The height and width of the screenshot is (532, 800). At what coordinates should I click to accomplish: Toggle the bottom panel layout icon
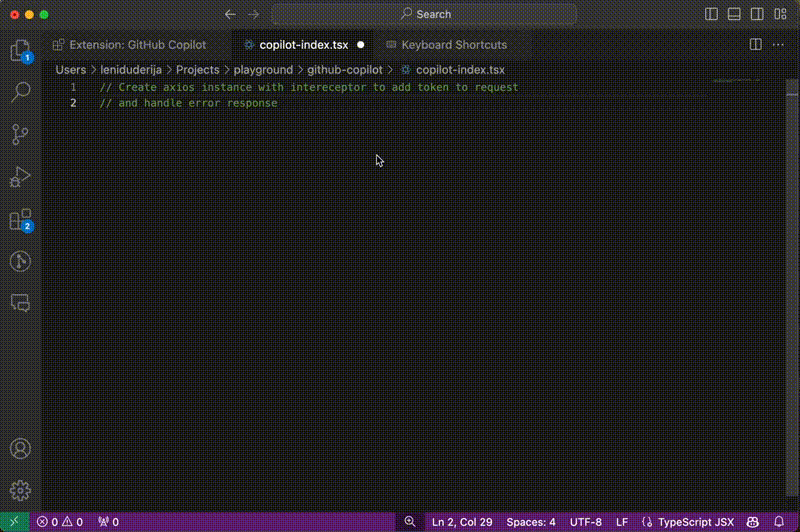734,14
